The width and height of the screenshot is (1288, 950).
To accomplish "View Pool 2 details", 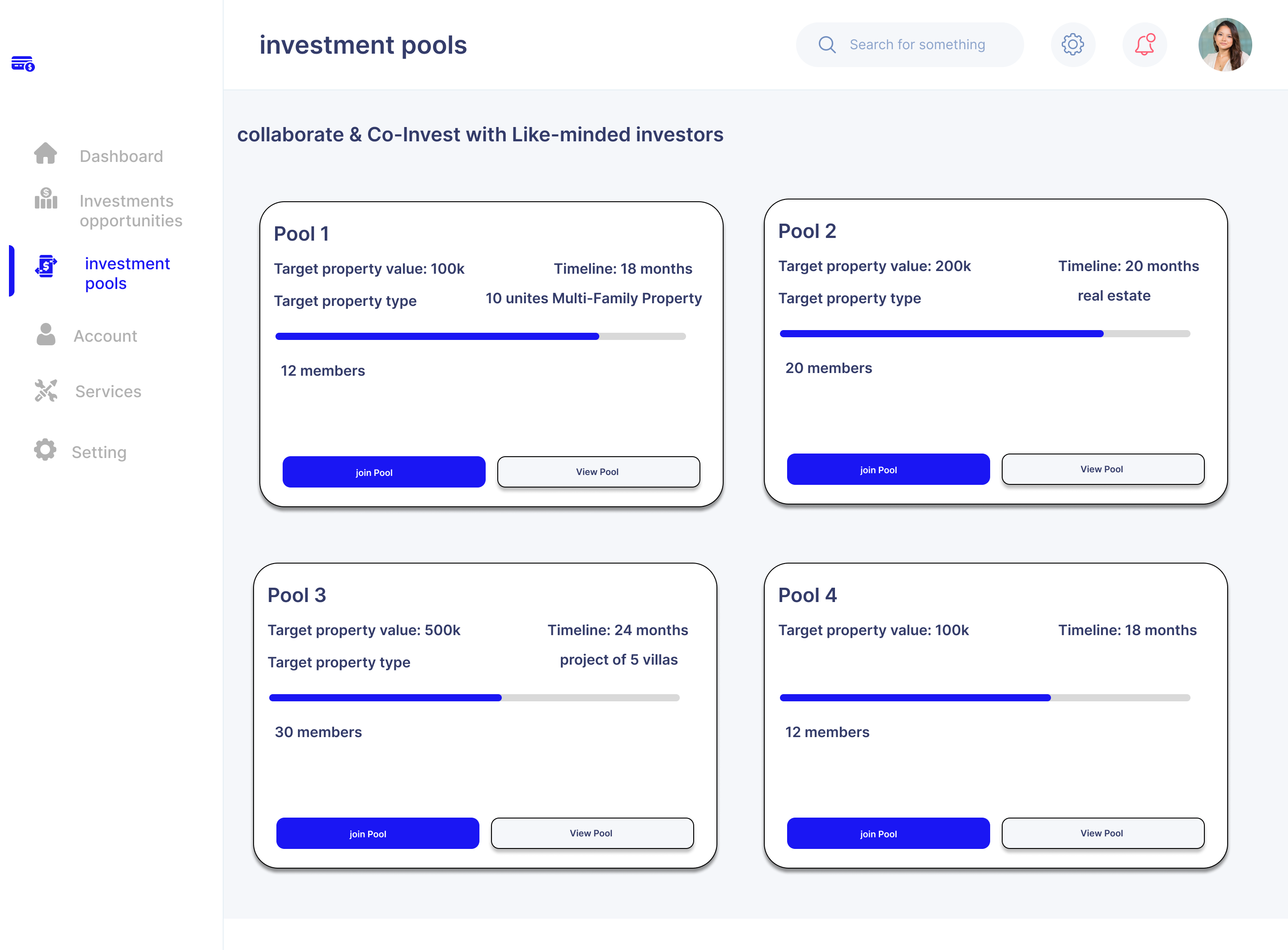I will tap(1102, 469).
